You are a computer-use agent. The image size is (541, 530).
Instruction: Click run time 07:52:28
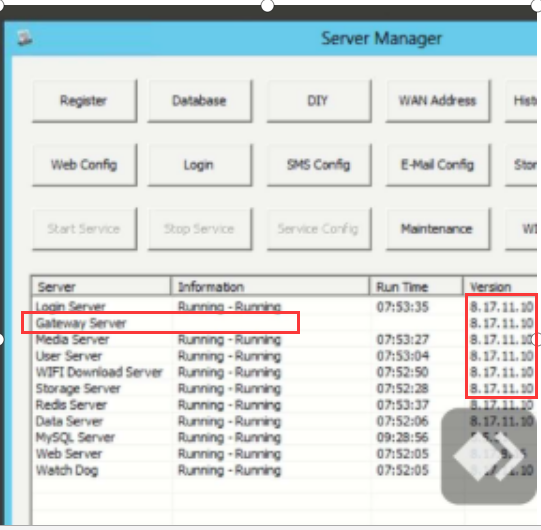coord(402,389)
